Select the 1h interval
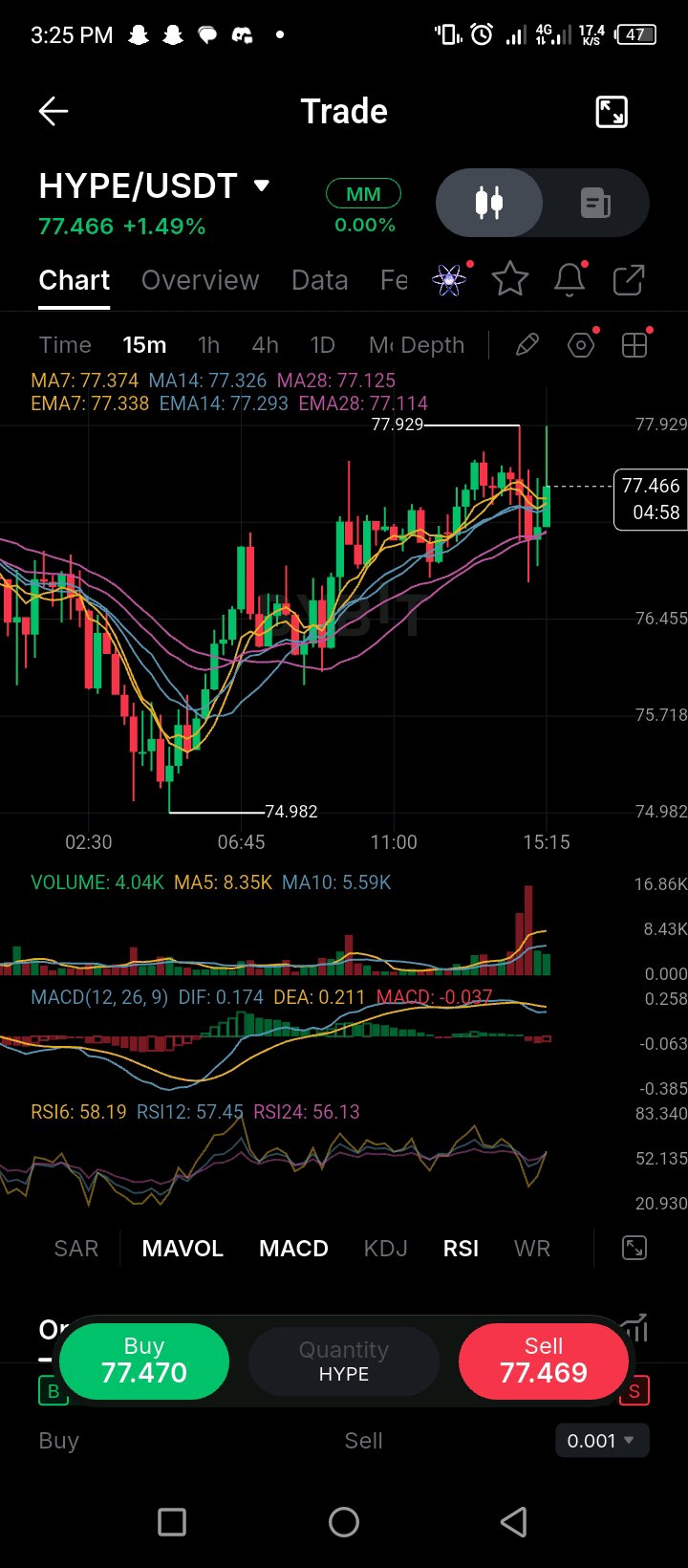Viewport: 688px width, 1568px height. point(208,345)
